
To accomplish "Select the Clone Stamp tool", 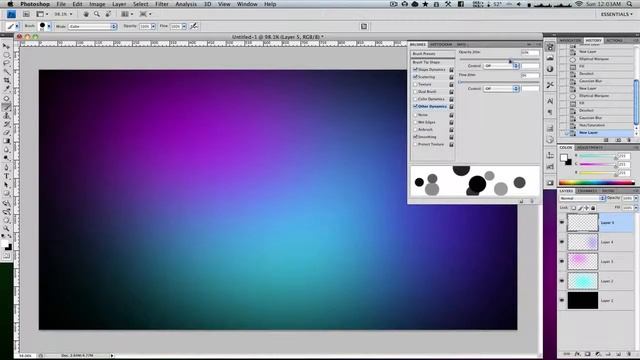I will 7,116.
